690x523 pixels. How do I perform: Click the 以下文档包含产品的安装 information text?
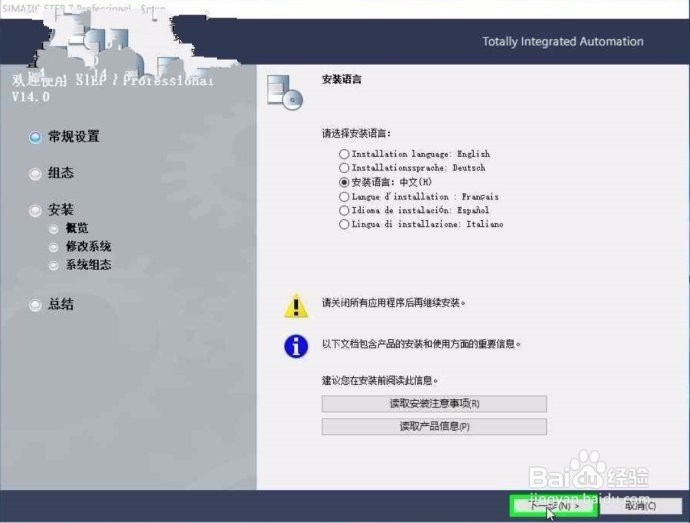(421, 344)
